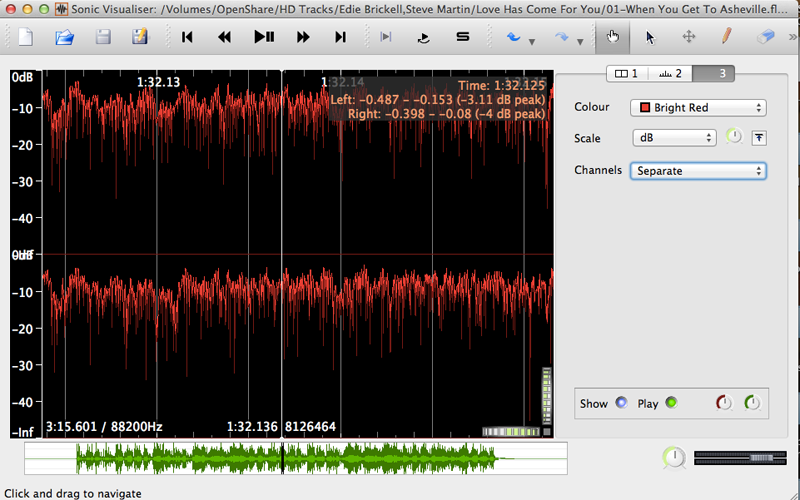800x500 pixels.
Task: Click the normalize visible area button
Action: 759,138
